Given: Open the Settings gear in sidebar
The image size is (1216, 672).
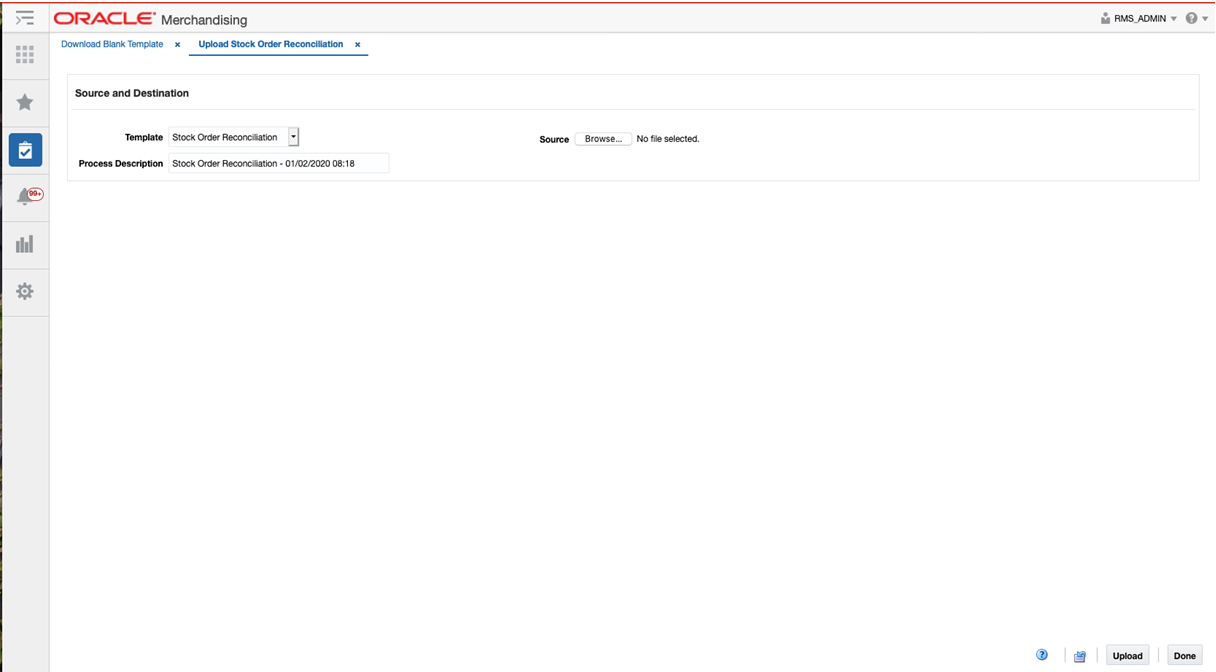Looking at the screenshot, I should pos(25,291).
